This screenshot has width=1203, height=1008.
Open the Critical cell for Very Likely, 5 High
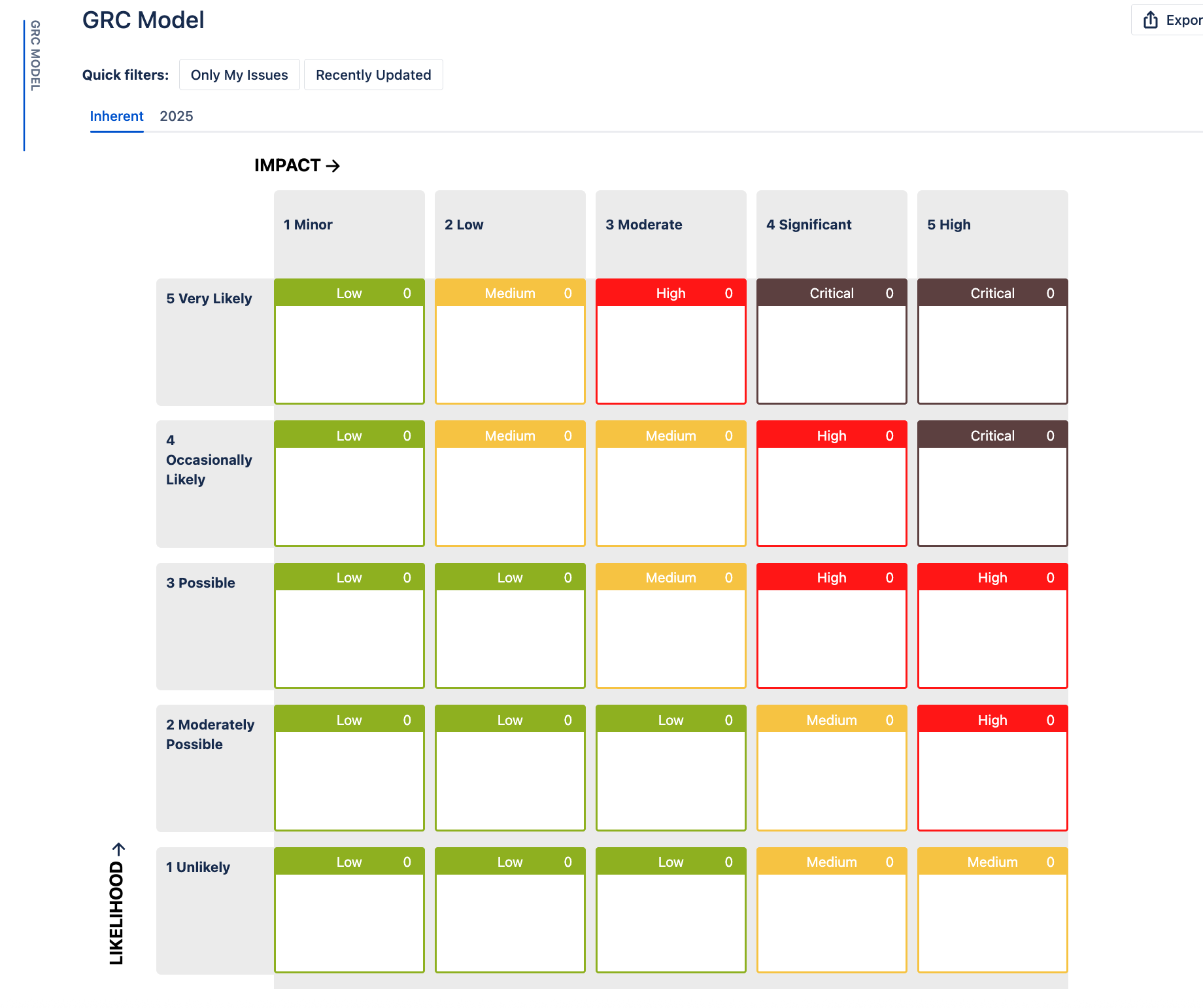pyautogui.click(x=992, y=341)
